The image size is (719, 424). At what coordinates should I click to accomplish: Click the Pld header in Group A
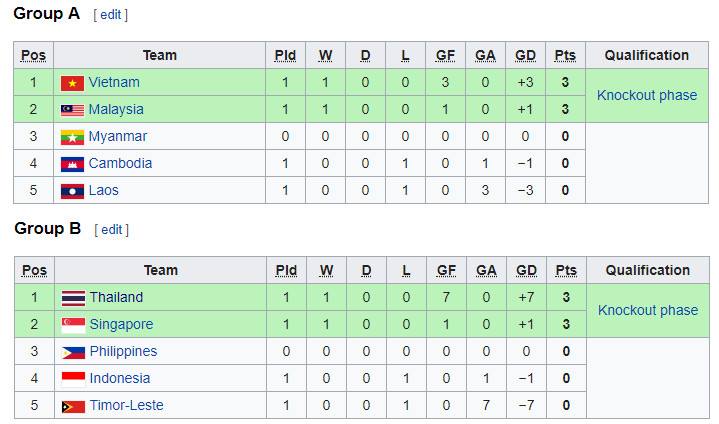(x=285, y=55)
